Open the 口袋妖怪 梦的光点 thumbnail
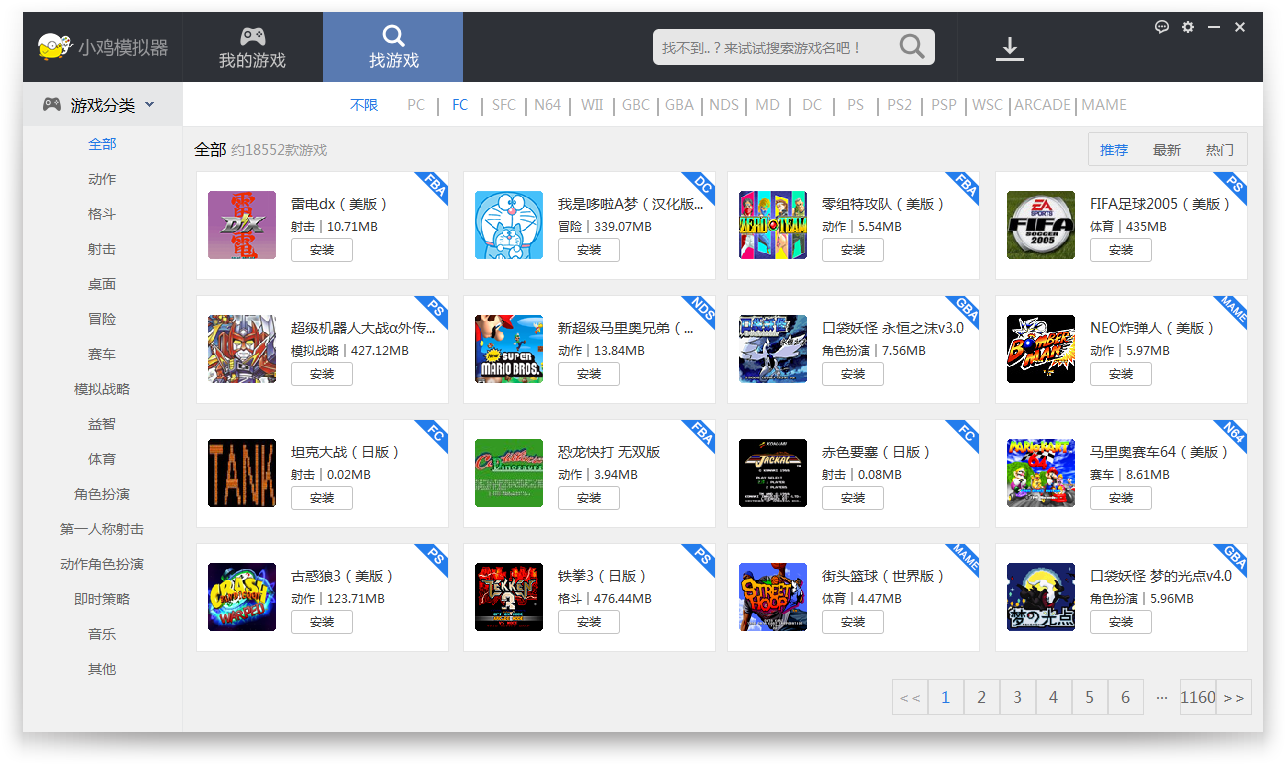 [x=1041, y=597]
